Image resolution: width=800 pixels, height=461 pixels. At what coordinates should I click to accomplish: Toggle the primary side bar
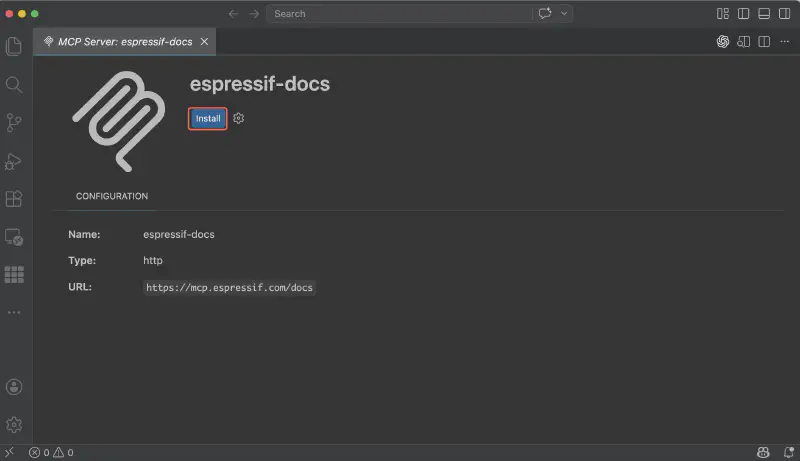pos(743,14)
